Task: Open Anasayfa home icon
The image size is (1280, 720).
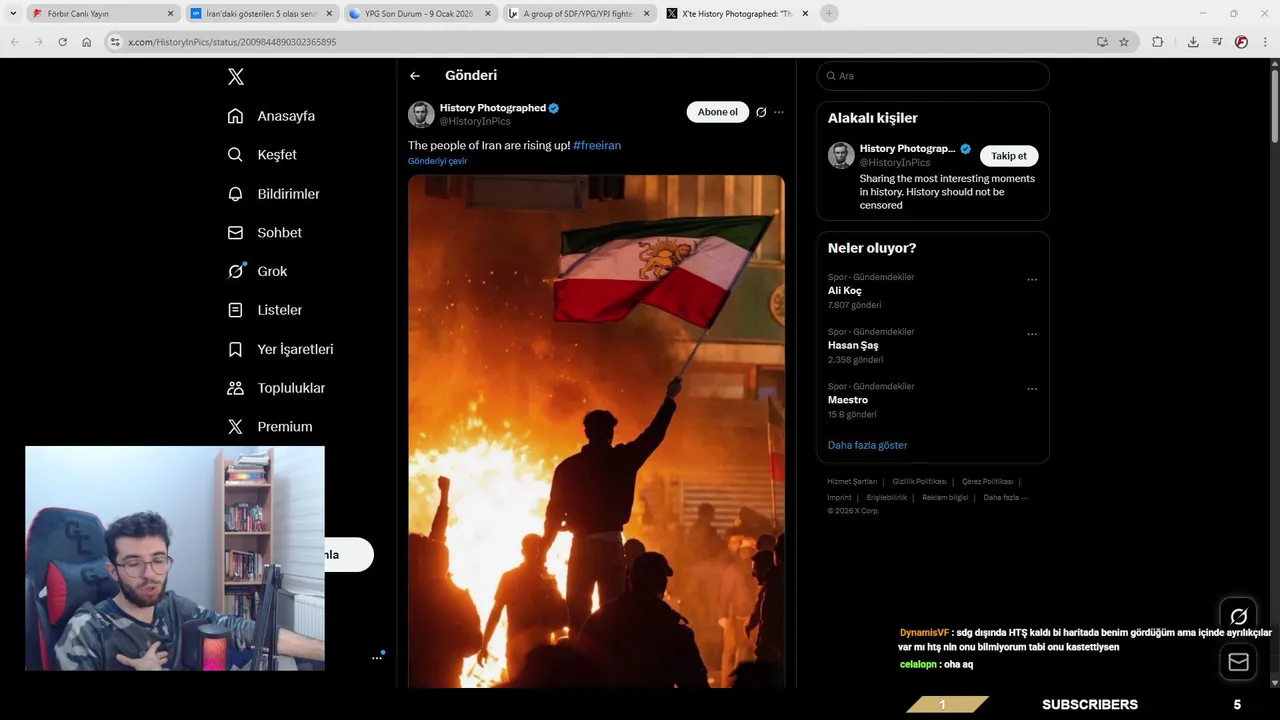Action: point(235,116)
